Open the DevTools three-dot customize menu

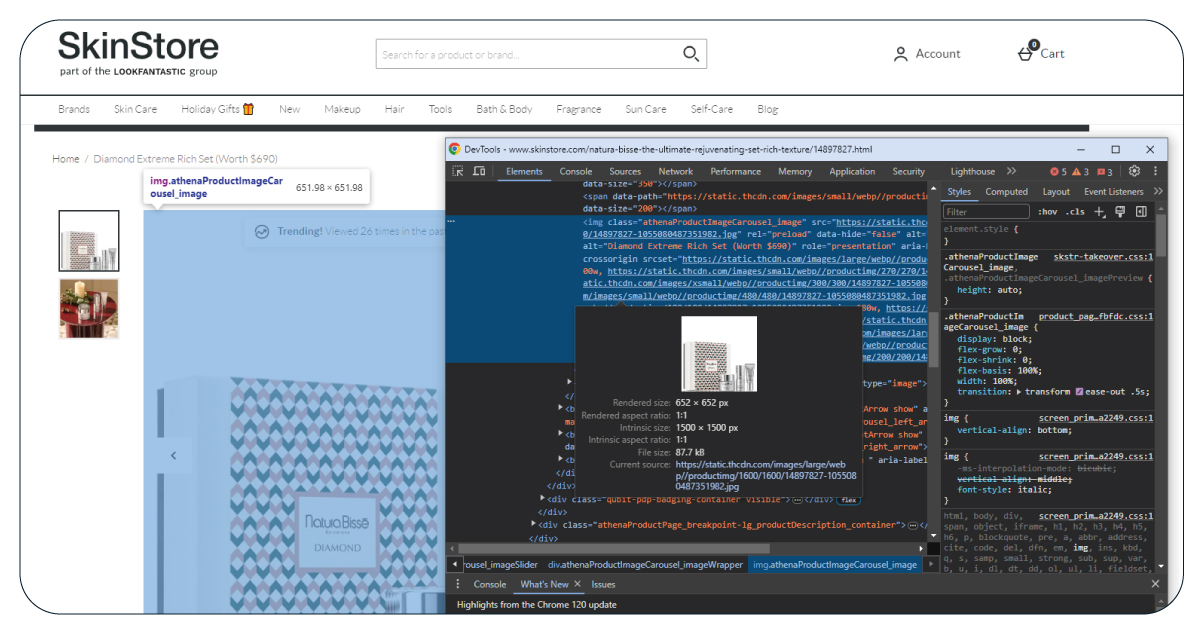pyautogui.click(x=1155, y=171)
